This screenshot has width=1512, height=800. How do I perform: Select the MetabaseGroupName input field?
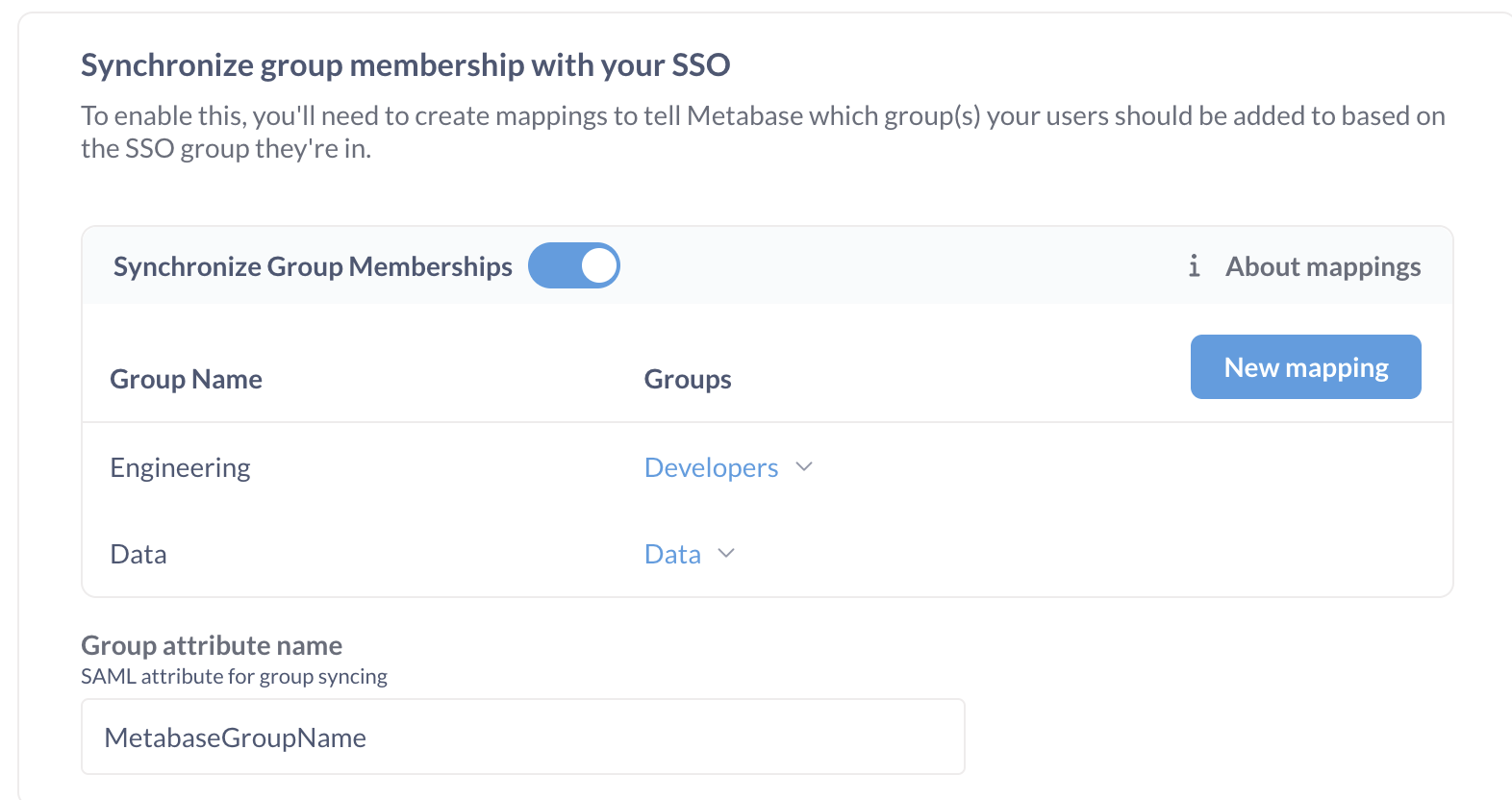[522, 737]
